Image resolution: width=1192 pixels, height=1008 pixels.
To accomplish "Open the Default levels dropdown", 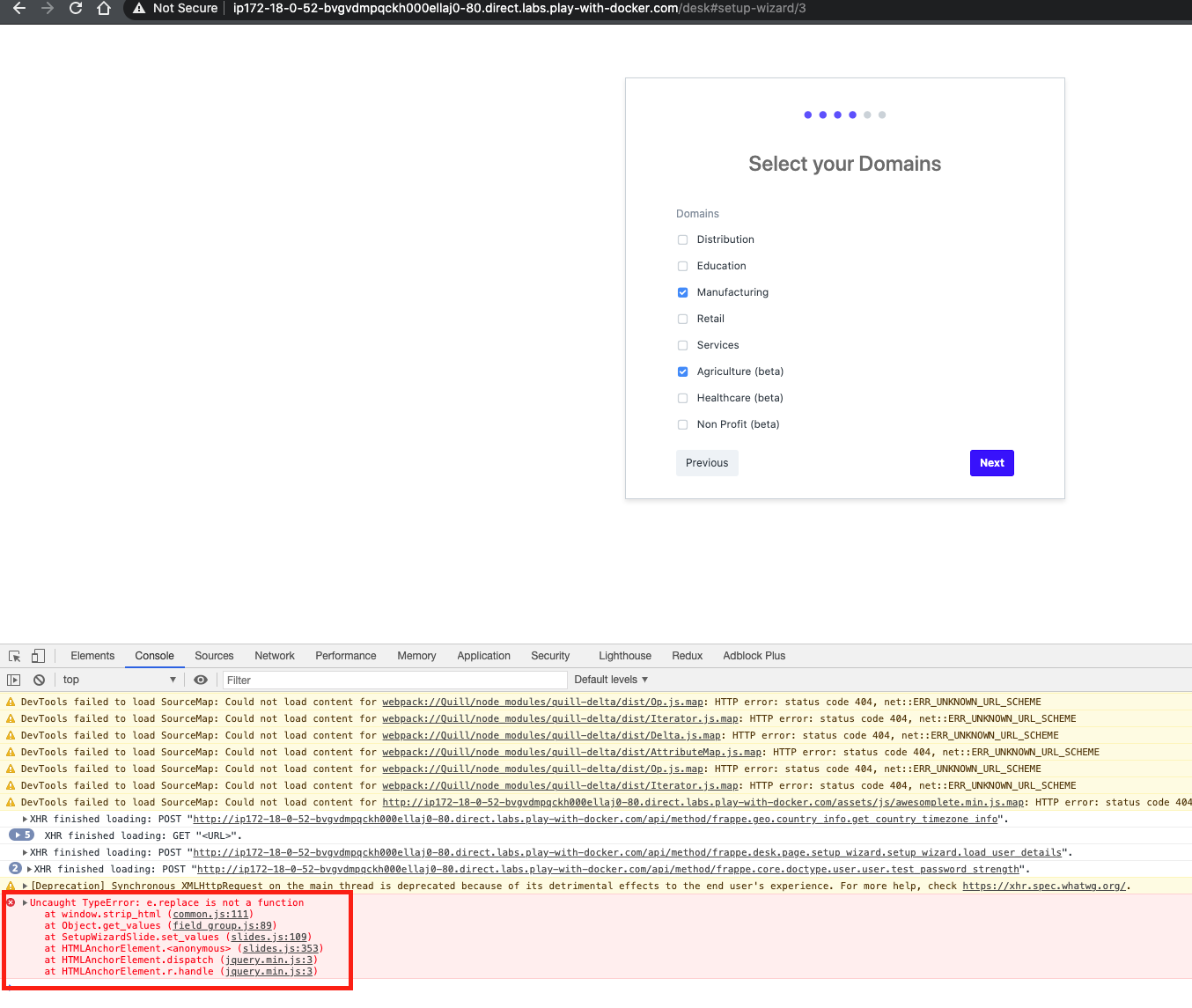I will pyautogui.click(x=610, y=679).
